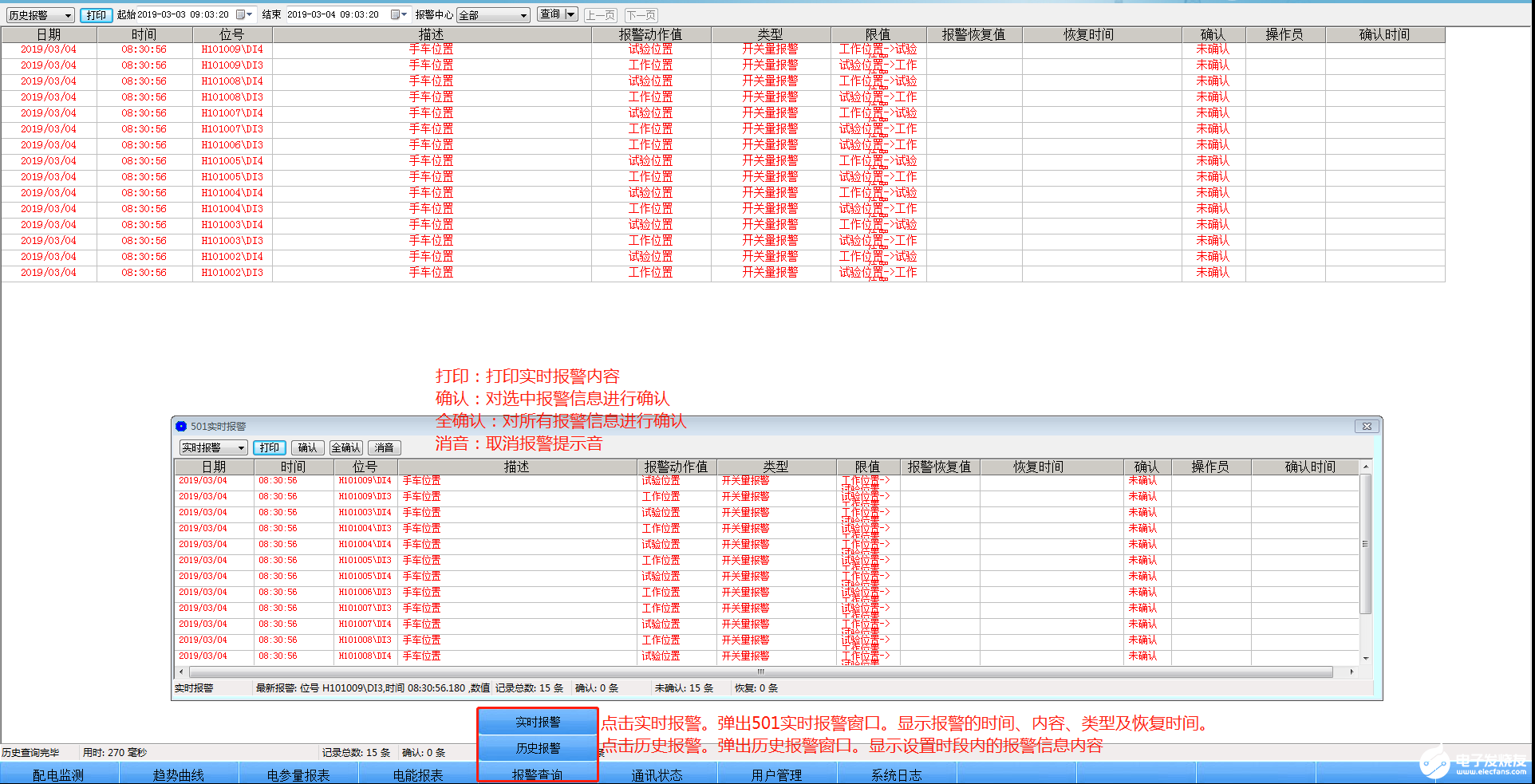
Task: Open the start date calendar picker
Action: click(244, 14)
